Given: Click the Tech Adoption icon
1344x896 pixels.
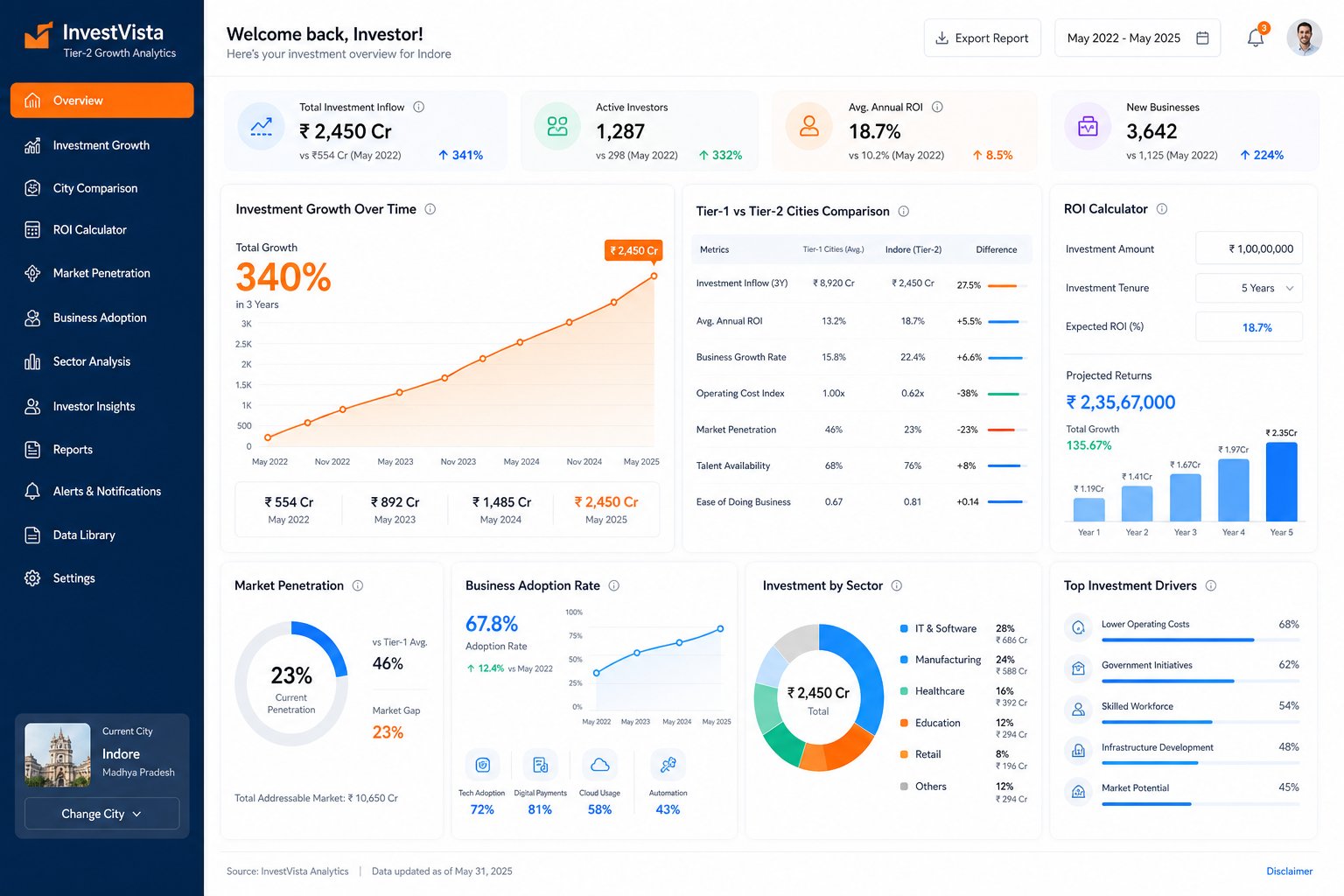Looking at the screenshot, I should tap(482, 765).
